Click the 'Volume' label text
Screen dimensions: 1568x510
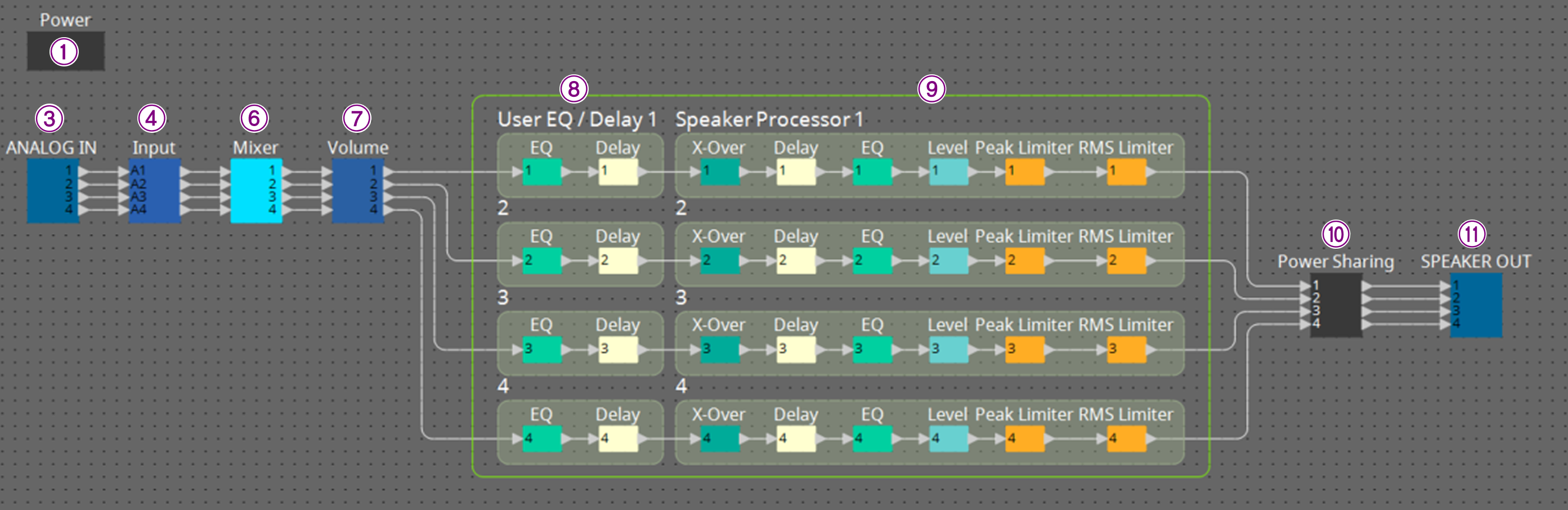(358, 148)
